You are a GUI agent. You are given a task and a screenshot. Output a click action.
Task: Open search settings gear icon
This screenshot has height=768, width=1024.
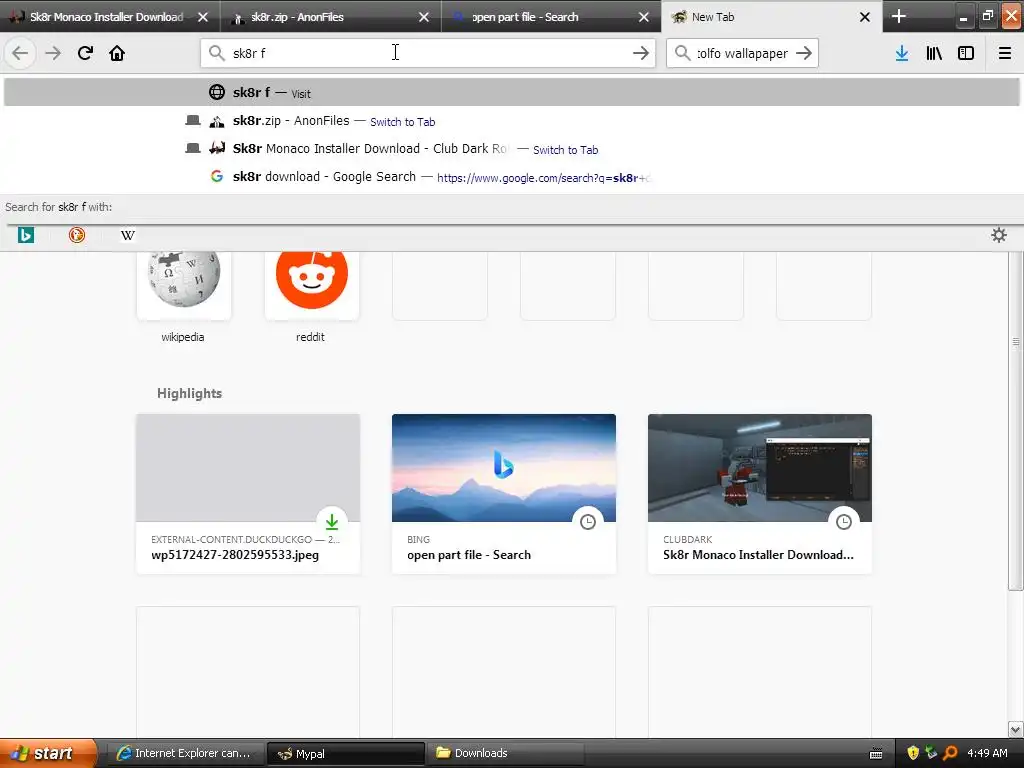point(999,235)
